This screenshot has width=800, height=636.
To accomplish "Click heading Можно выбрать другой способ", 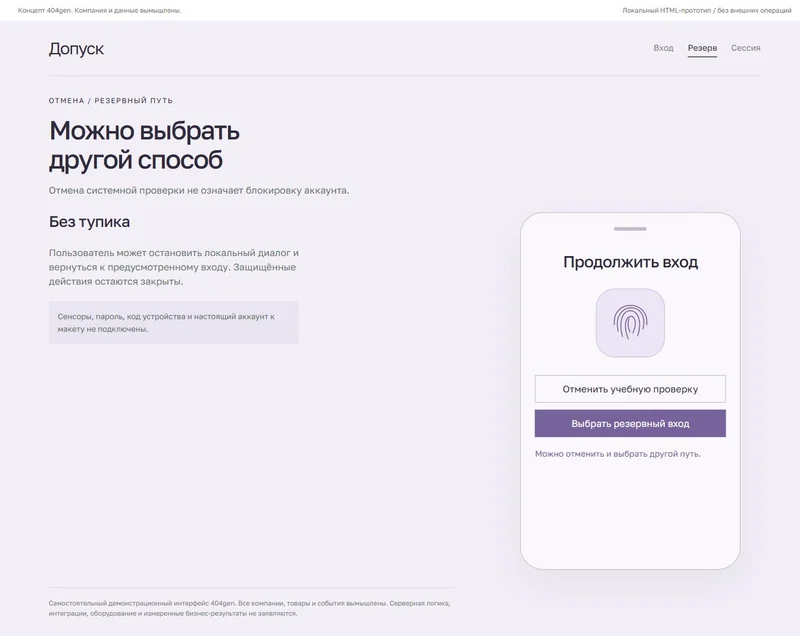I will point(144,145).
